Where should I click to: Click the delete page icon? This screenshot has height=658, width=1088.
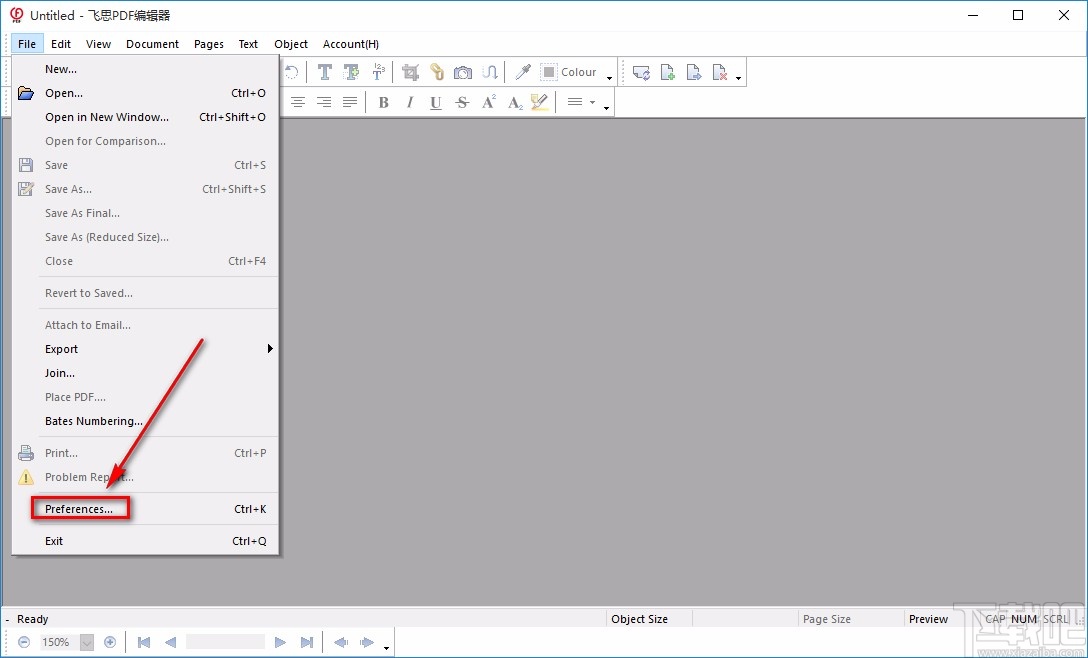coord(720,72)
